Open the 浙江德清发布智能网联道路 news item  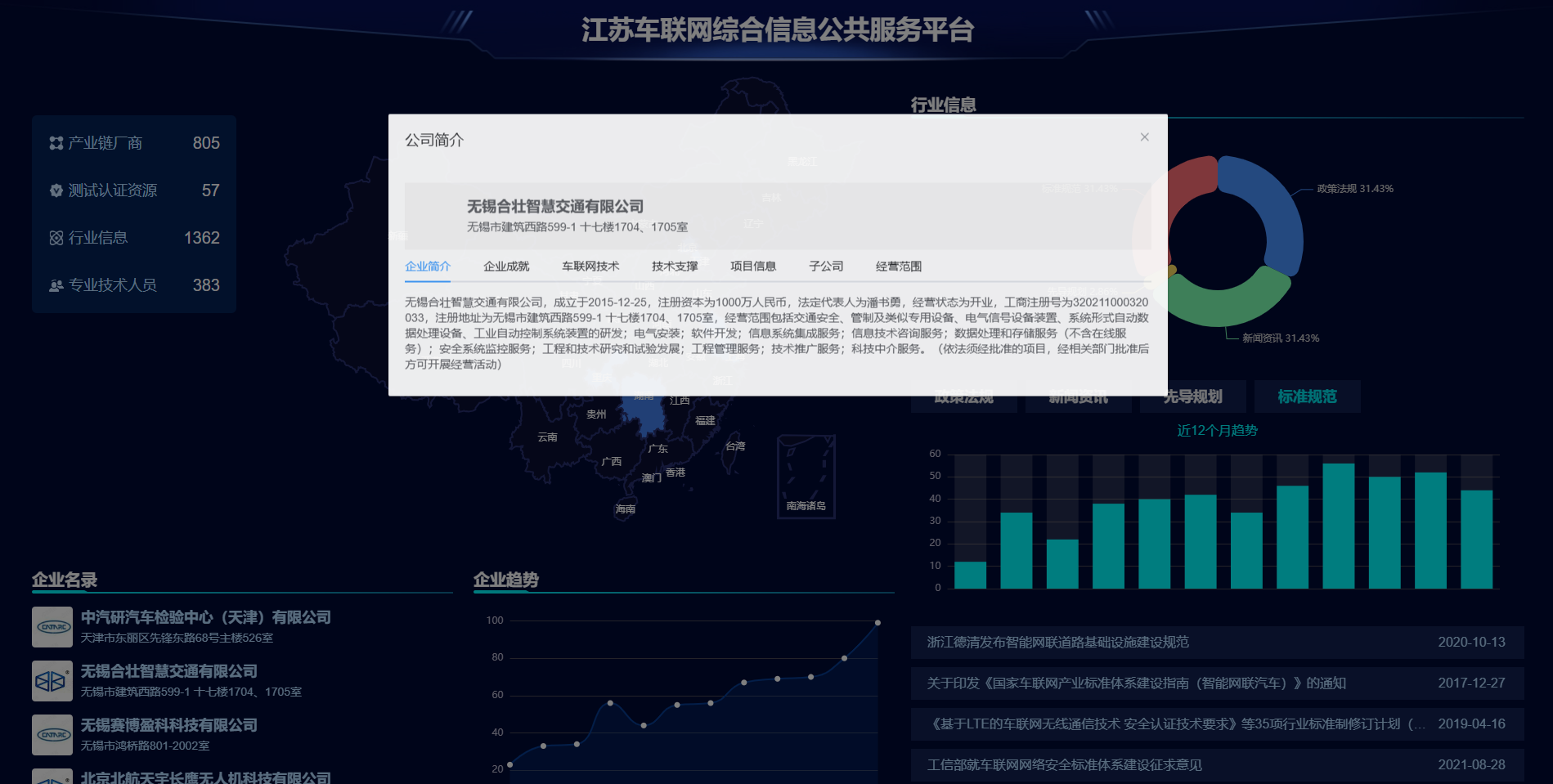click(1057, 643)
